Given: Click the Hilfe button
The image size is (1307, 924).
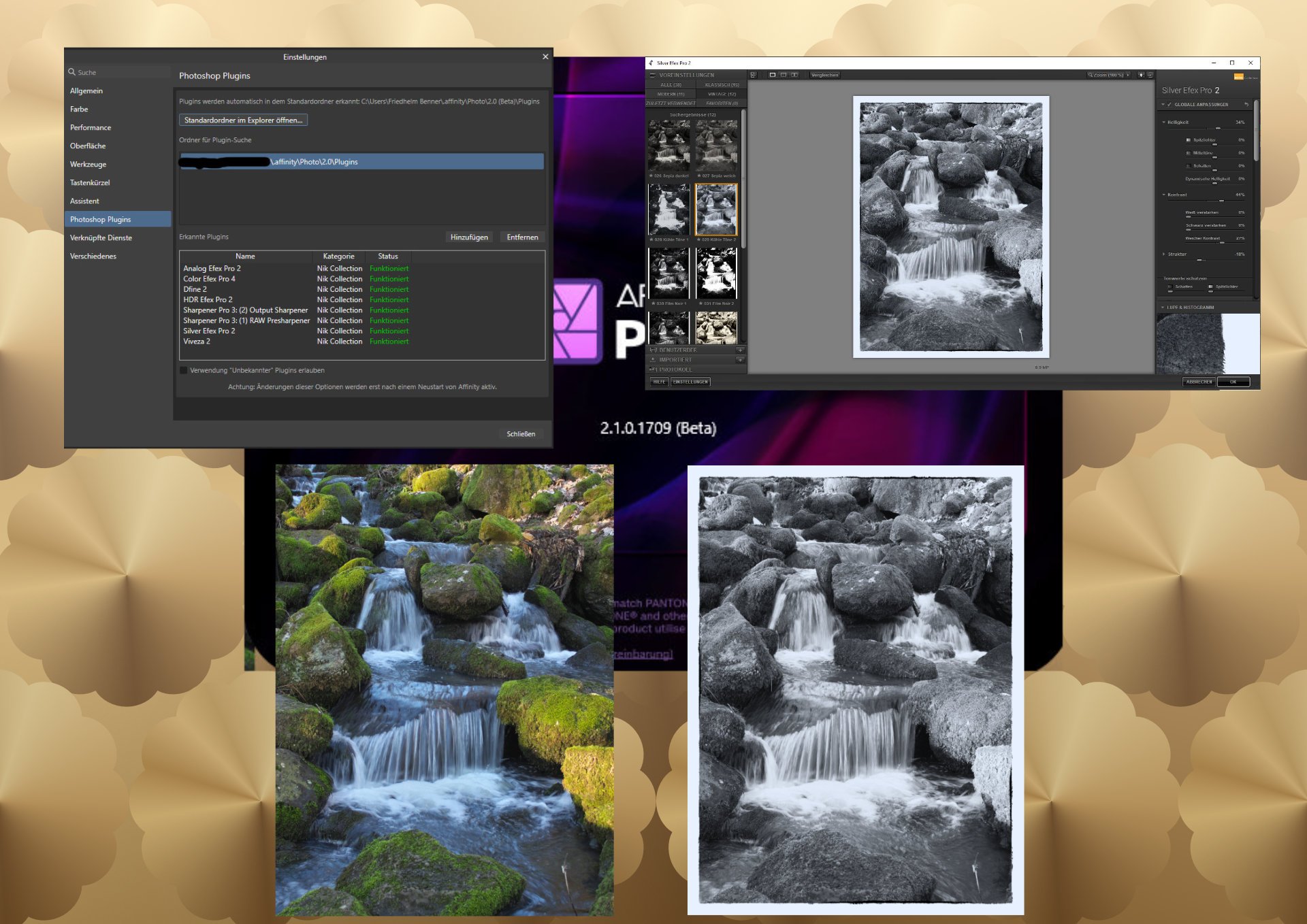Looking at the screenshot, I should (x=659, y=382).
